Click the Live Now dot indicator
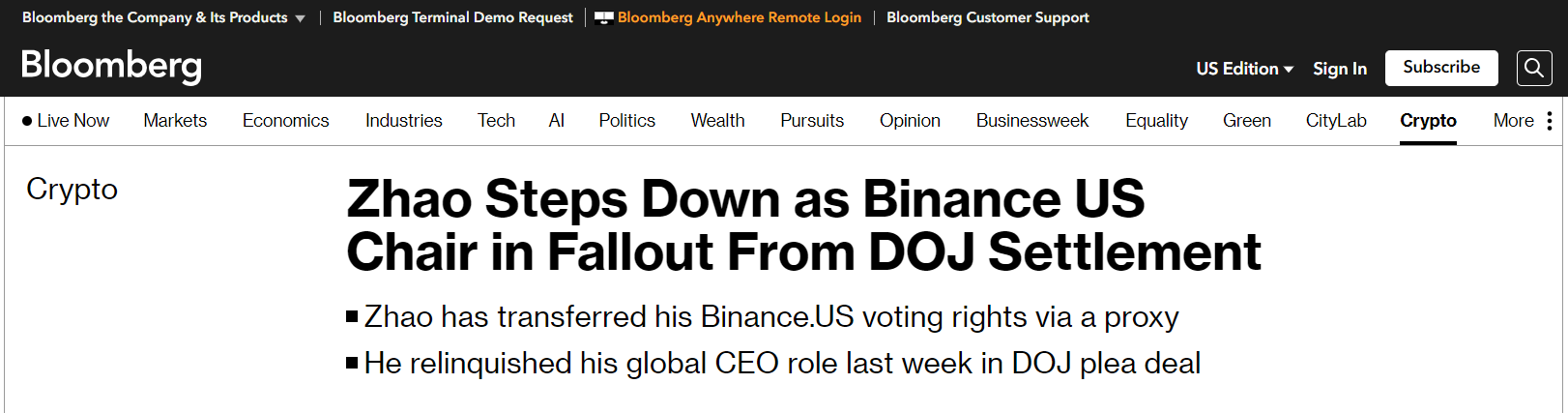This screenshot has height=413, width=1568. (x=27, y=121)
